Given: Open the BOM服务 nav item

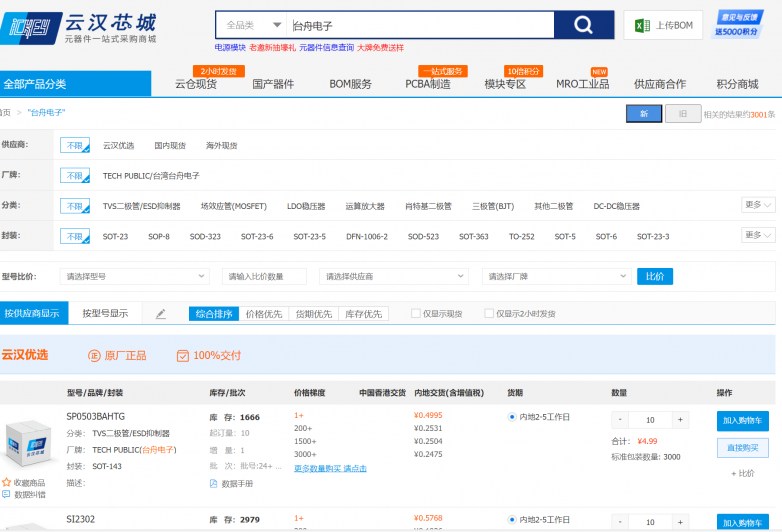Looking at the screenshot, I should [x=350, y=84].
